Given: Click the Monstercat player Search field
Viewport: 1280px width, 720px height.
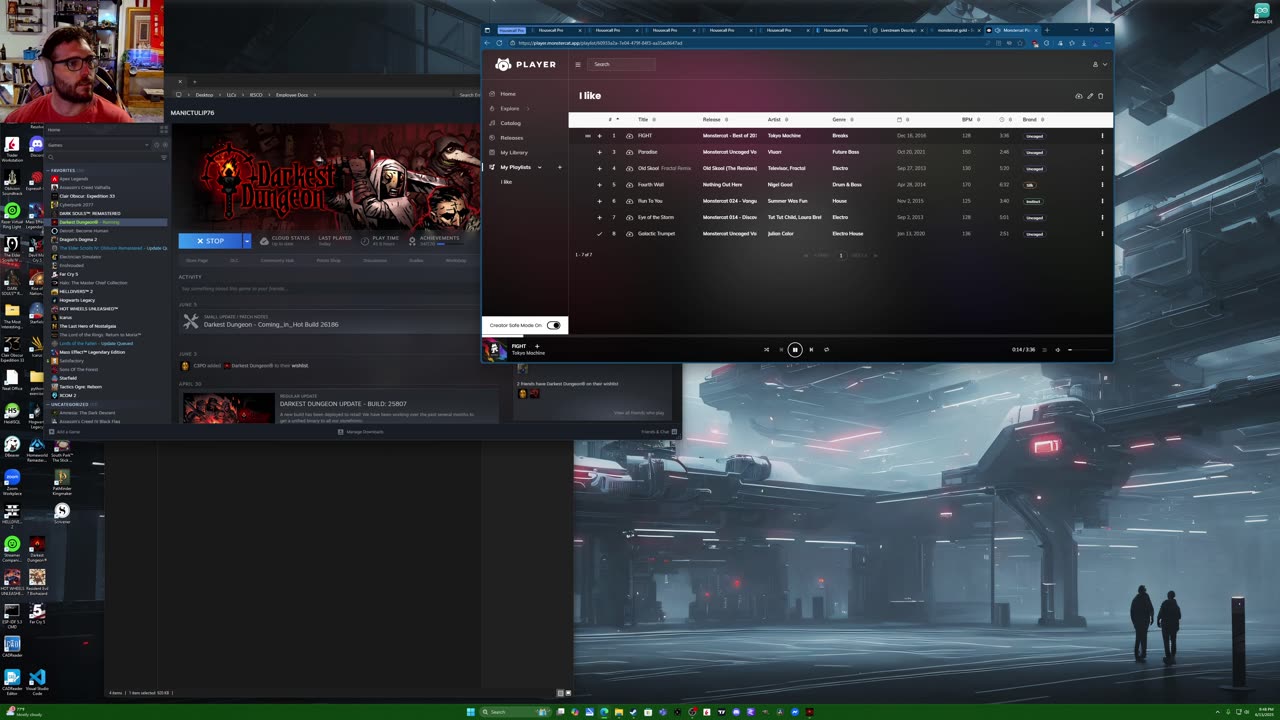Looking at the screenshot, I should point(622,64).
